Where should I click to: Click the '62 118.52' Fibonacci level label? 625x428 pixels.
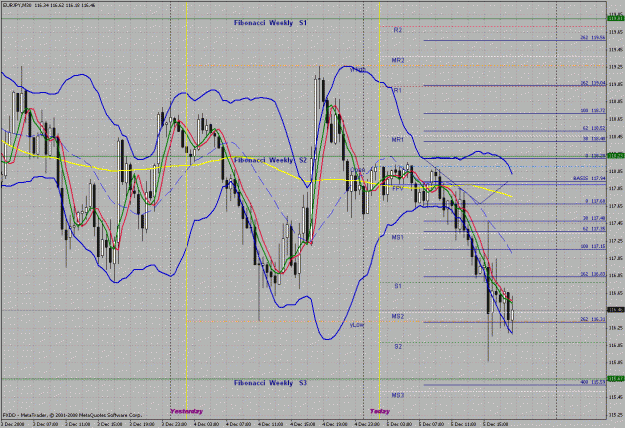pos(594,128)
